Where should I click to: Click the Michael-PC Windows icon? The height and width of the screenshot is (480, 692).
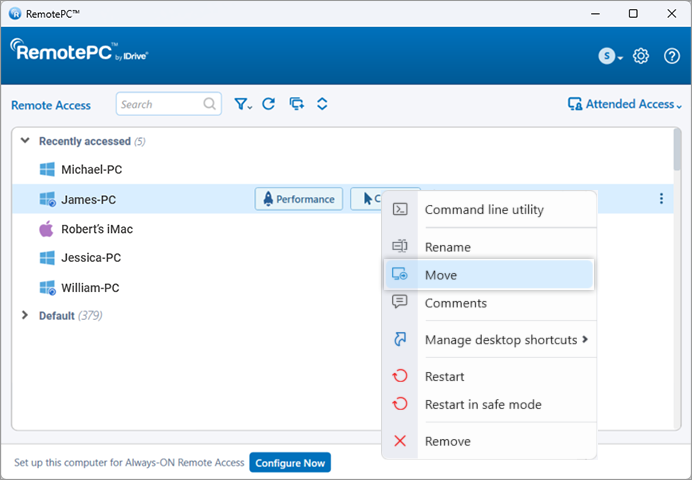46,170
